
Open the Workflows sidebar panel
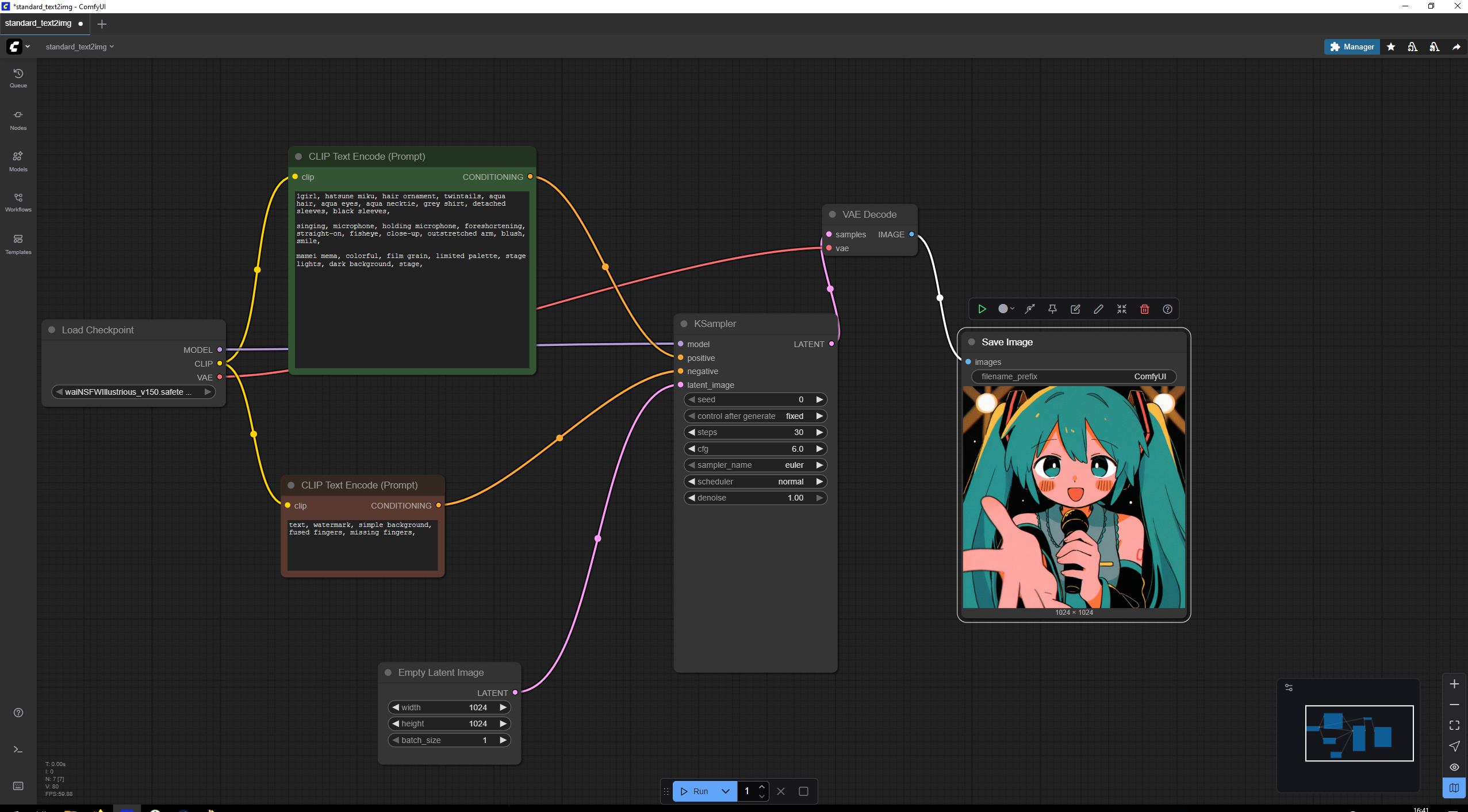pos(18,202)
